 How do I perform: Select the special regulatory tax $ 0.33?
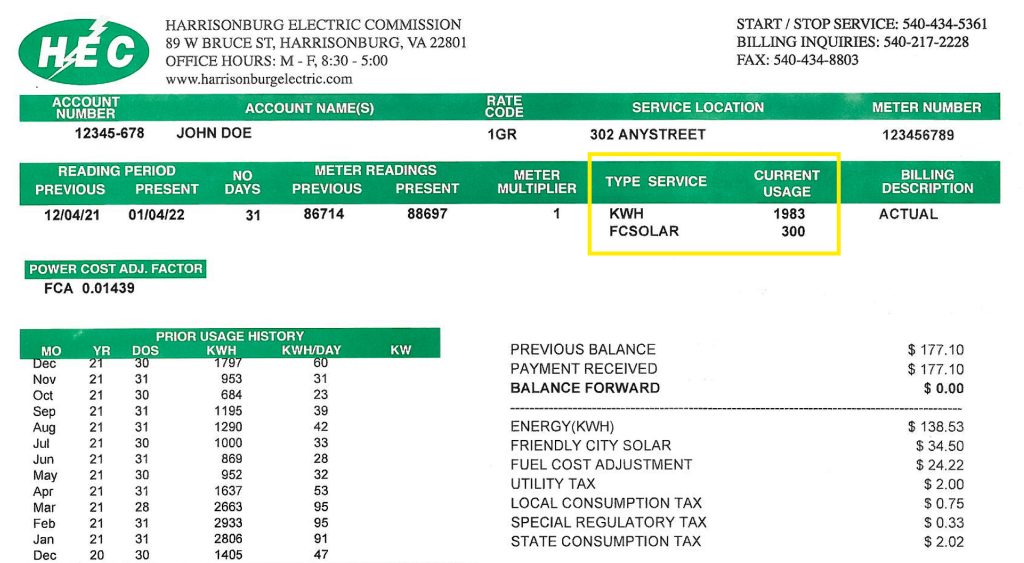944,523
